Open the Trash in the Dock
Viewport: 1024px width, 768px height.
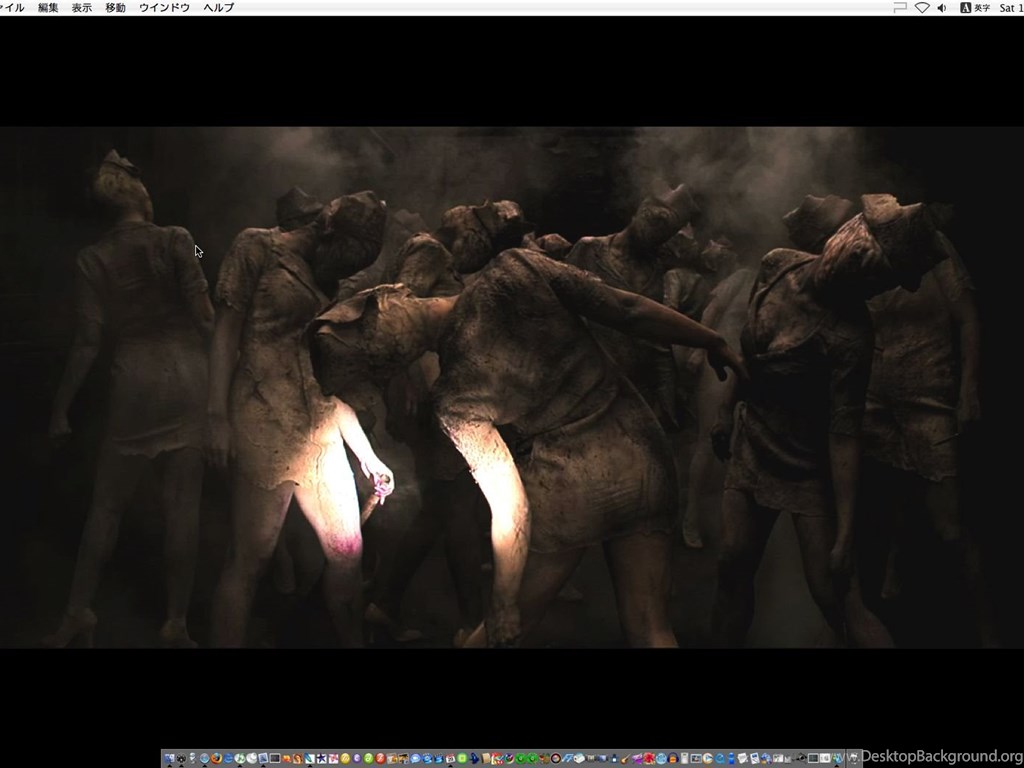pos(854,758)
